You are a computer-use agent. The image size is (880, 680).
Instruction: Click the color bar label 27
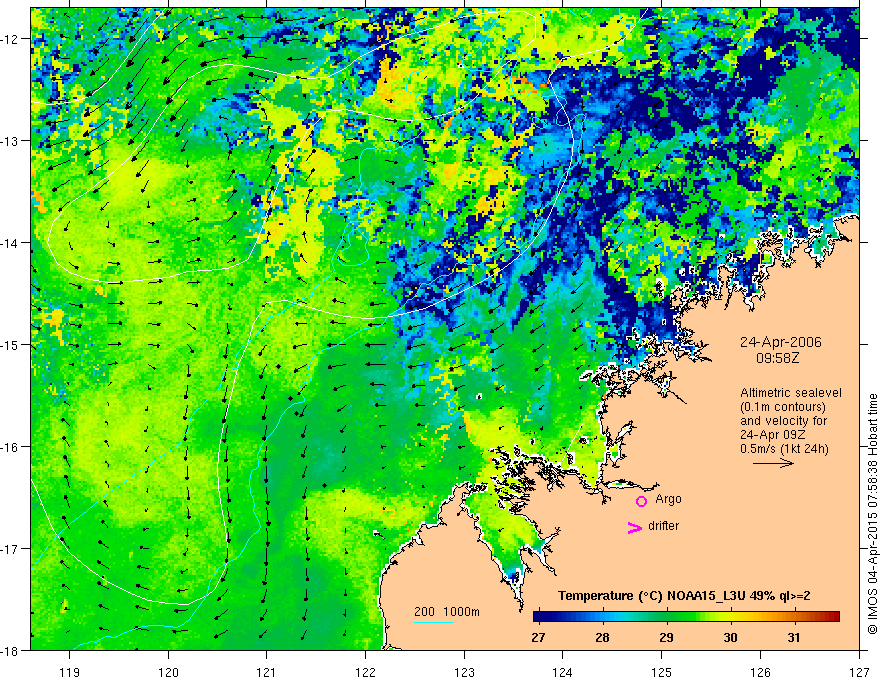[x=538, y=638]
